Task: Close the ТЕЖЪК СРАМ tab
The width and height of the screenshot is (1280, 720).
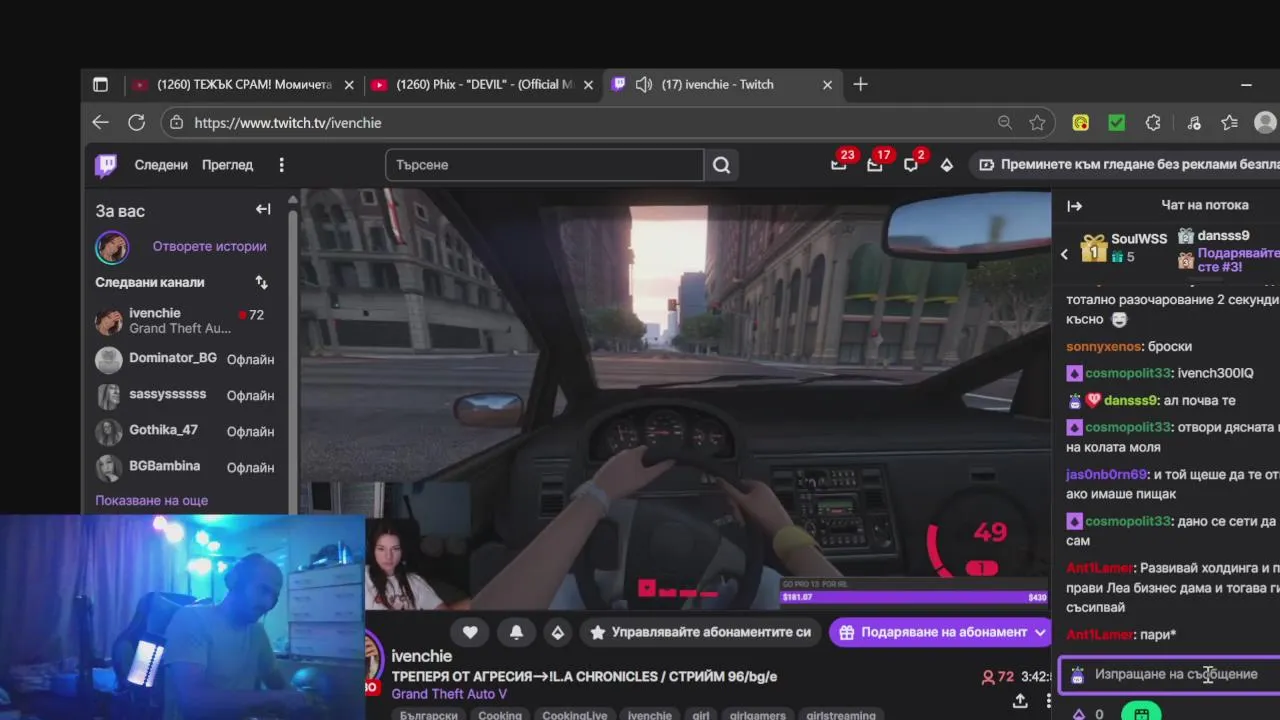Action: point(349,85)
